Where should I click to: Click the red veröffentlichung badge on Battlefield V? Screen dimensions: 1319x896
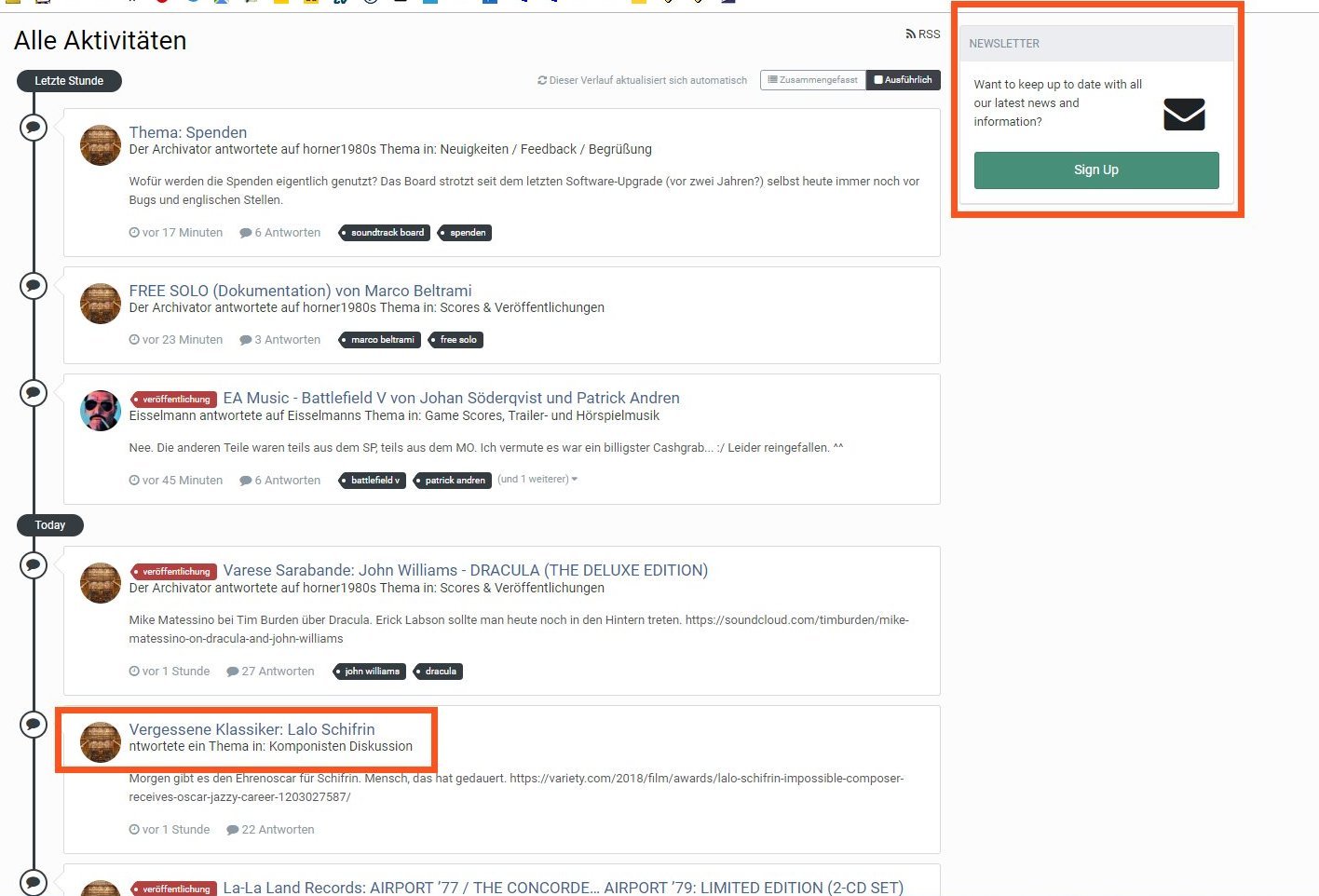click(x=174, y=400)
